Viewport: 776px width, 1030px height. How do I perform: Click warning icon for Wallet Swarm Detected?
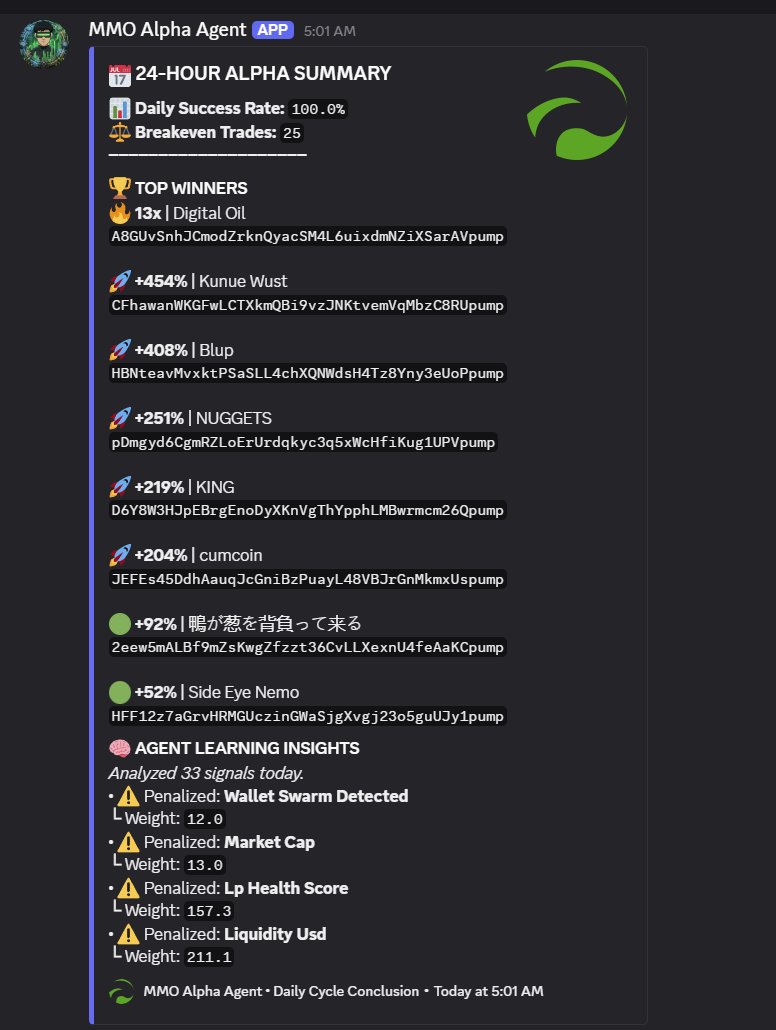coord(128,796)
